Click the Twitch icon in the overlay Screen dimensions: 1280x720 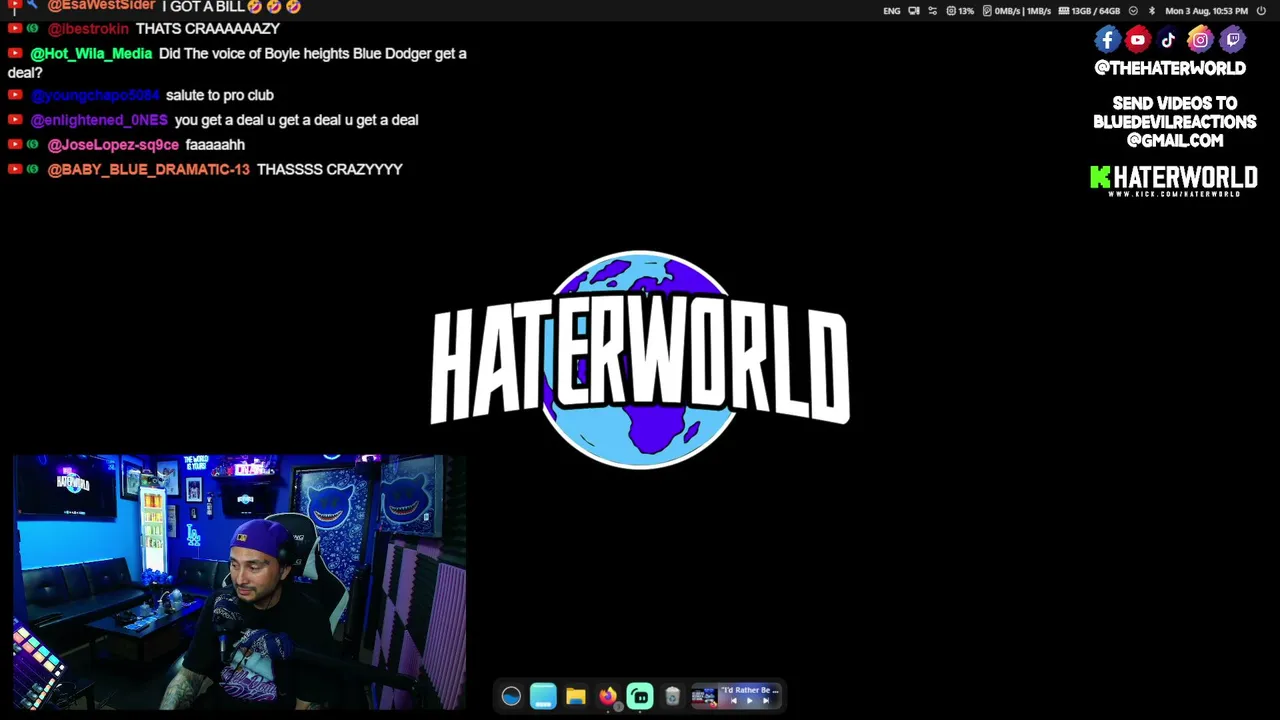[1232, 40]
